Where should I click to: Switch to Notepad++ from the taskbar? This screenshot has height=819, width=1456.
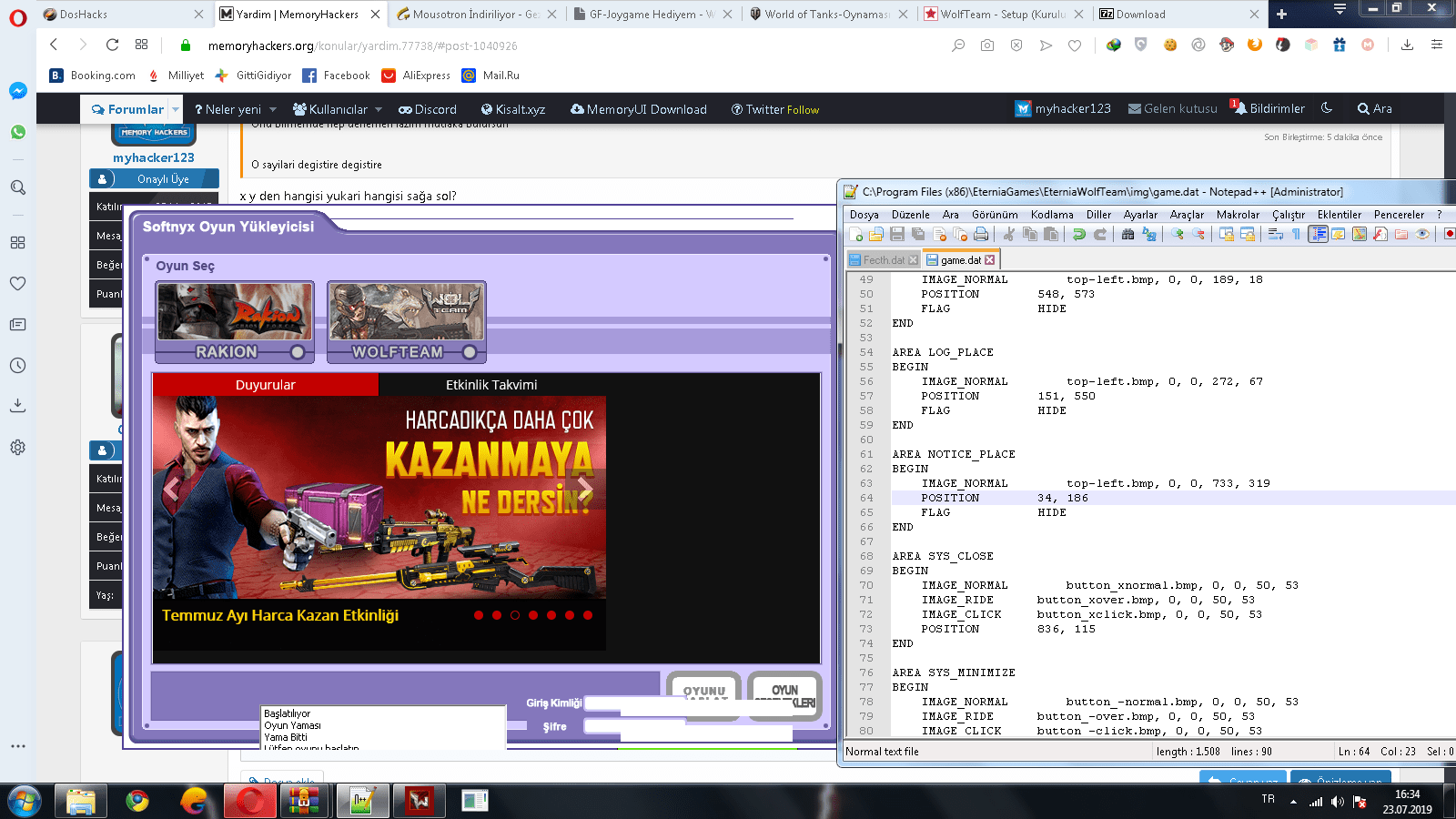coord(362,801)
